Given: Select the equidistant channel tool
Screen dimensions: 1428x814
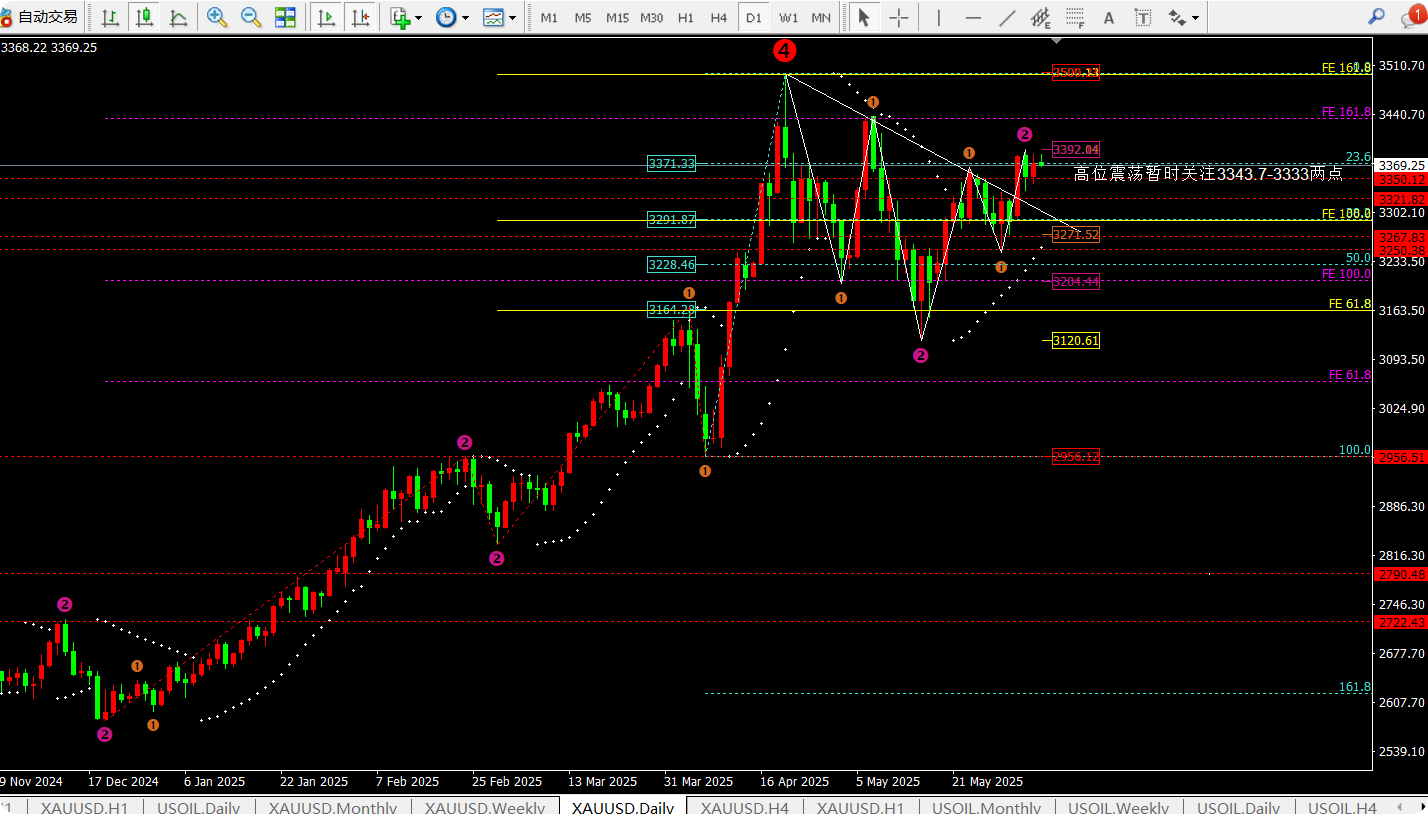Looking at the screenshot, I should [1041, 17].
